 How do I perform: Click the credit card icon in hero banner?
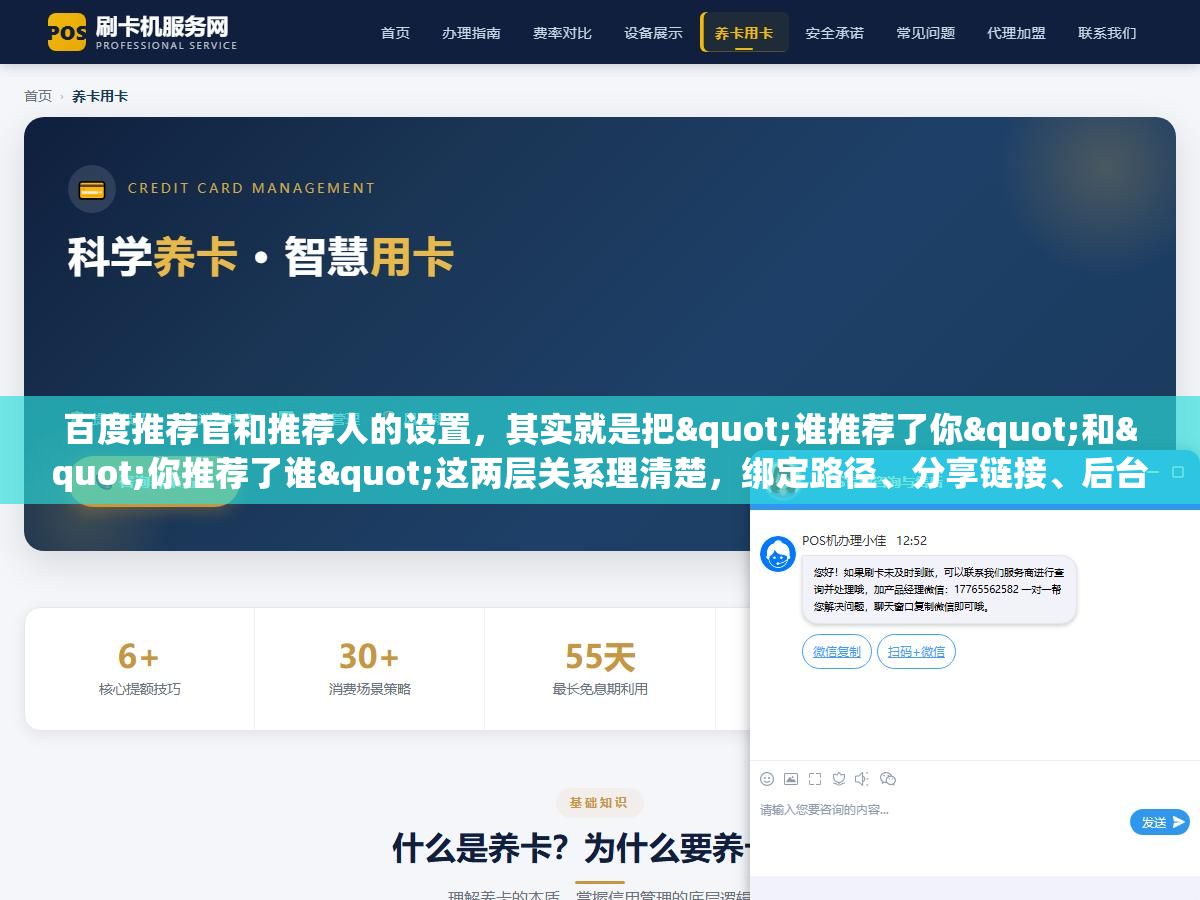92,189
